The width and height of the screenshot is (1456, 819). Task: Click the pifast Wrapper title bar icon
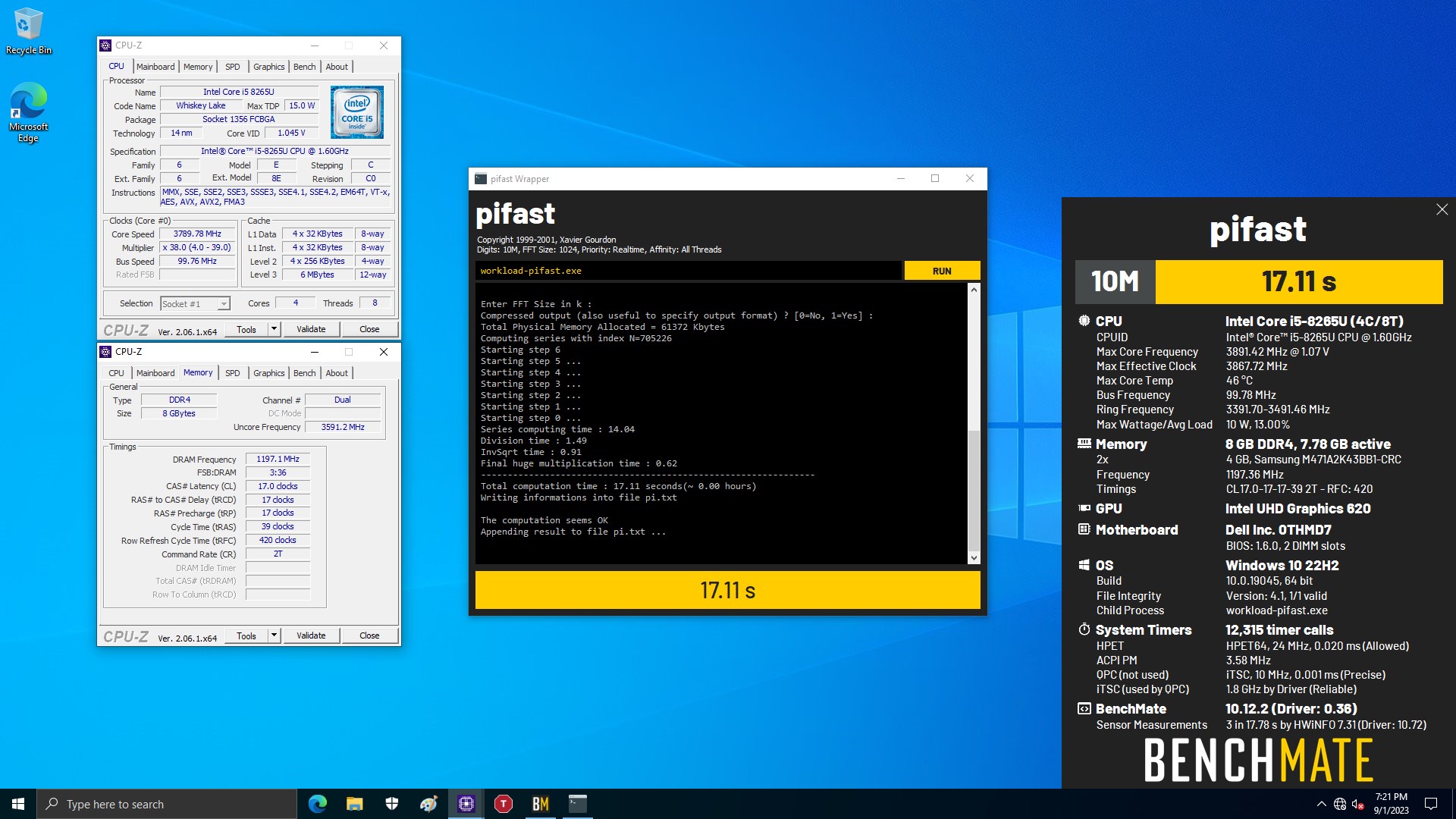(480, 179)
